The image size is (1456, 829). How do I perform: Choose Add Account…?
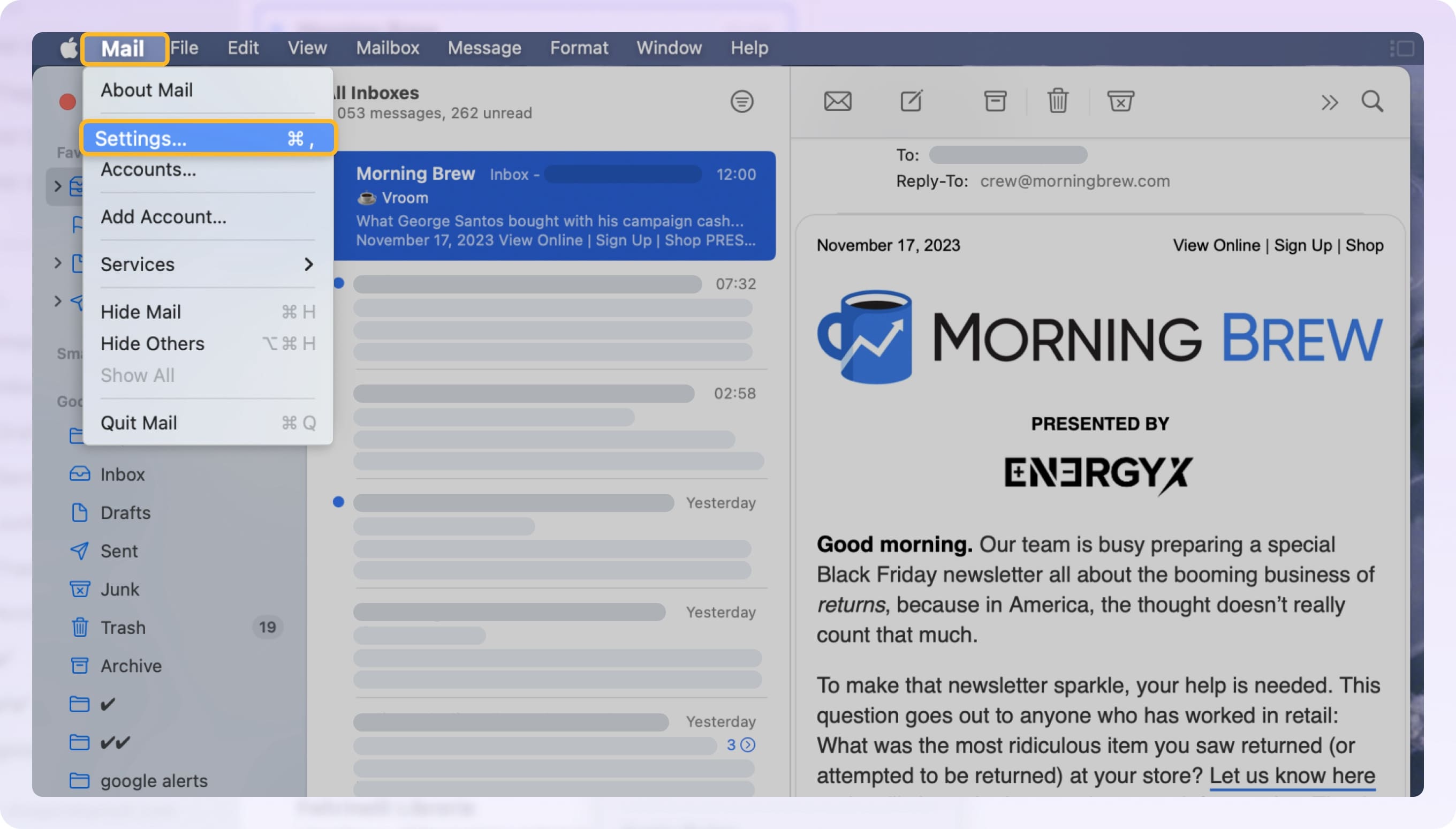point(208,217)
